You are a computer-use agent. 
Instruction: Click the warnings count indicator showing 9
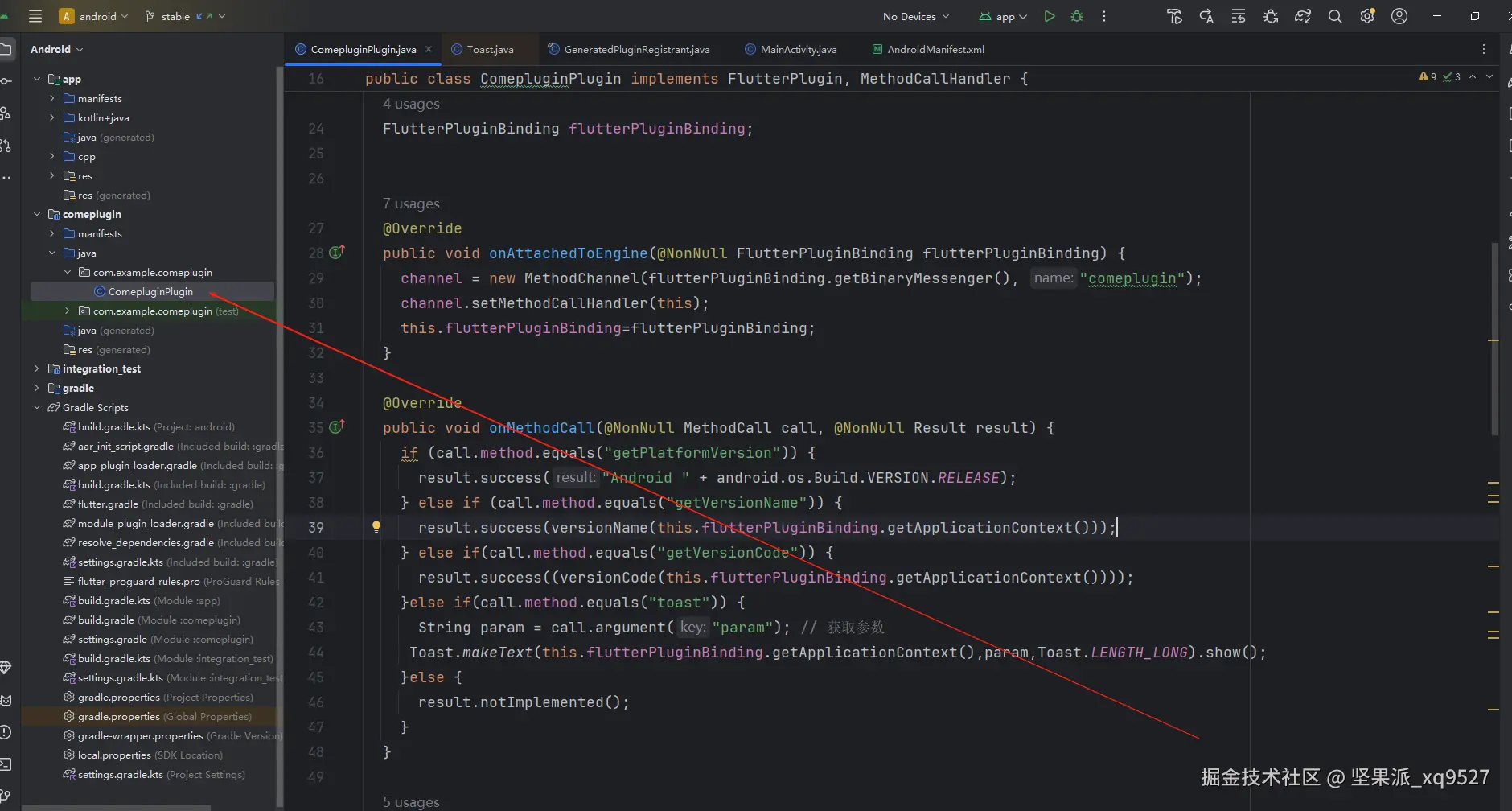tap(1428, 76)
